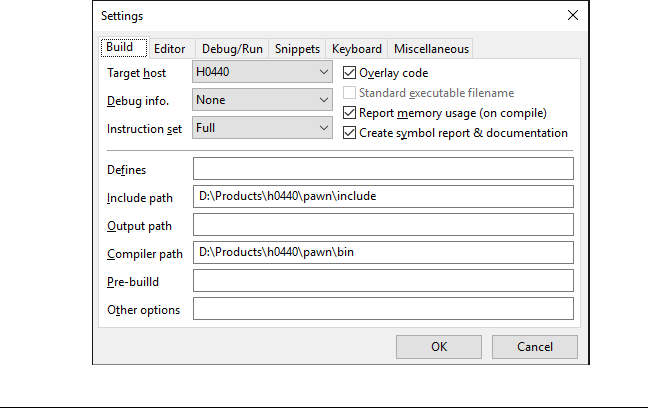Close the Settings dialog window
The width and height of the screenshot is (648, 408).
pyautogui.click(x=573, y=16)
